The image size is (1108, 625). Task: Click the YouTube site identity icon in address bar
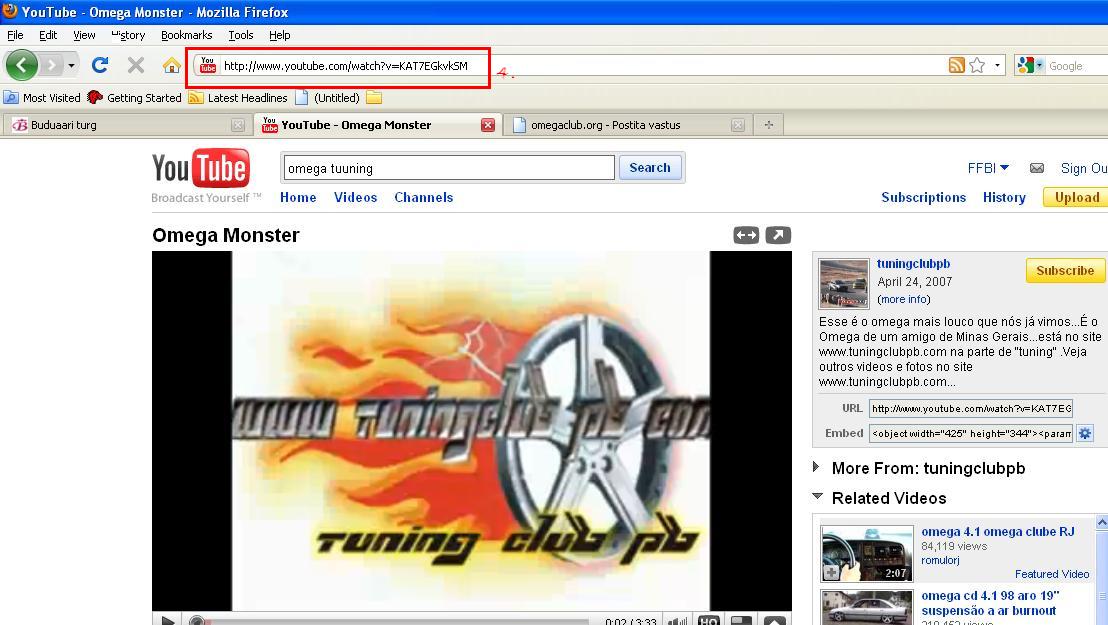208,66
